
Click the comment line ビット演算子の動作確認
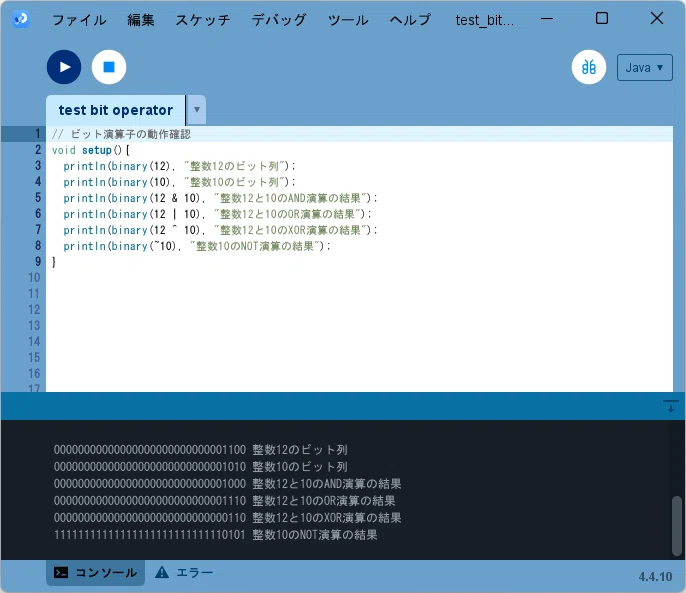(x=121, y=134)
